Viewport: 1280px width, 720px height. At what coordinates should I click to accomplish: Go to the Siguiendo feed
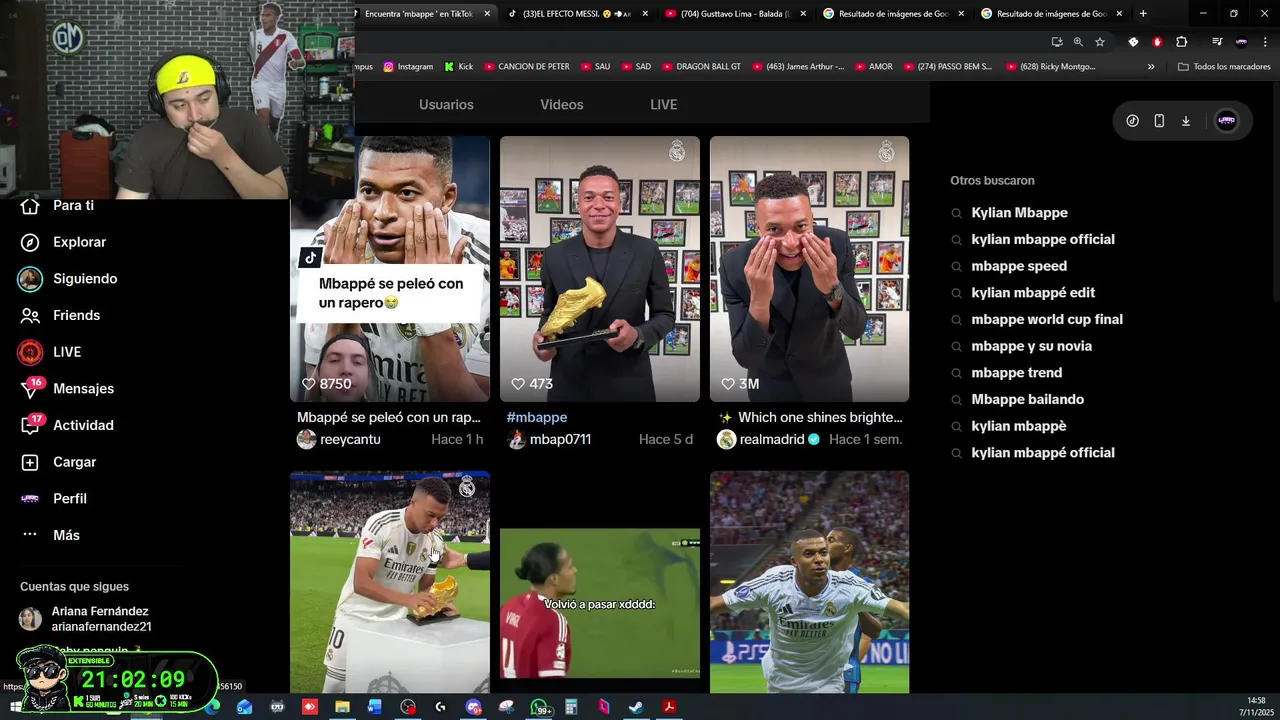pyautogui.click(x=68, y=279)
